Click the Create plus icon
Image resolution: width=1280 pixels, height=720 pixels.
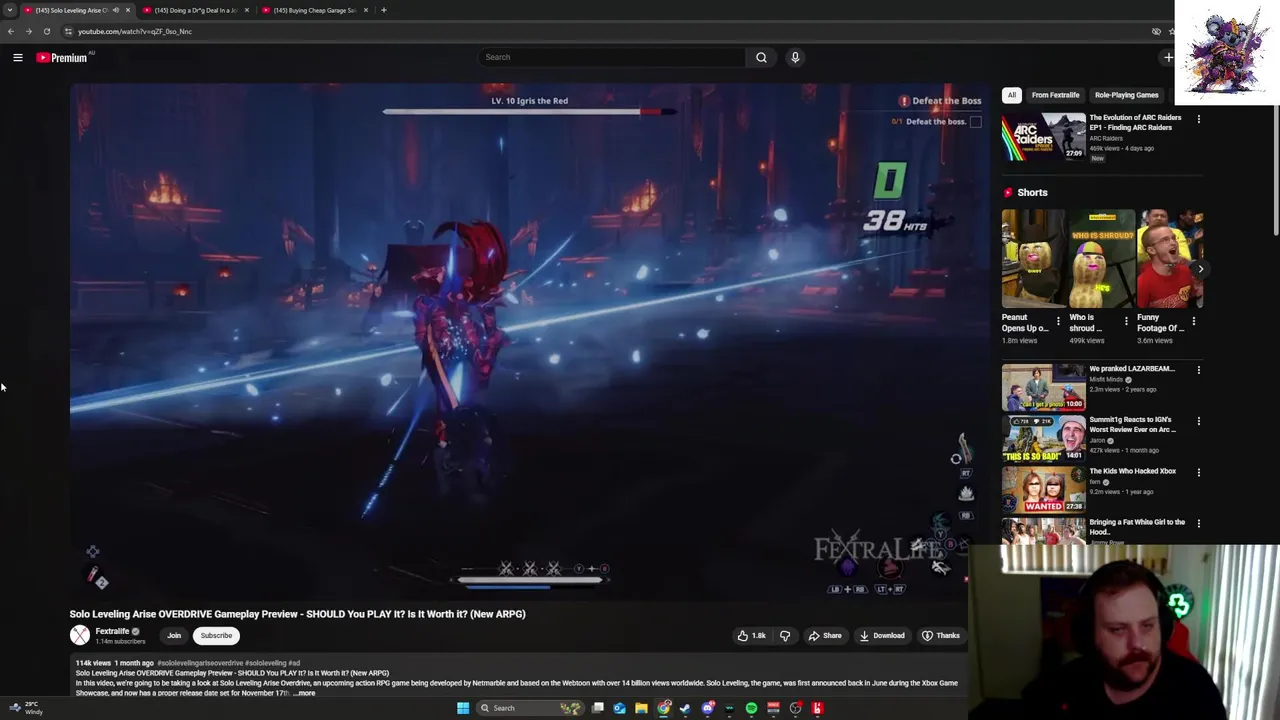click(x=1168, y=57)
